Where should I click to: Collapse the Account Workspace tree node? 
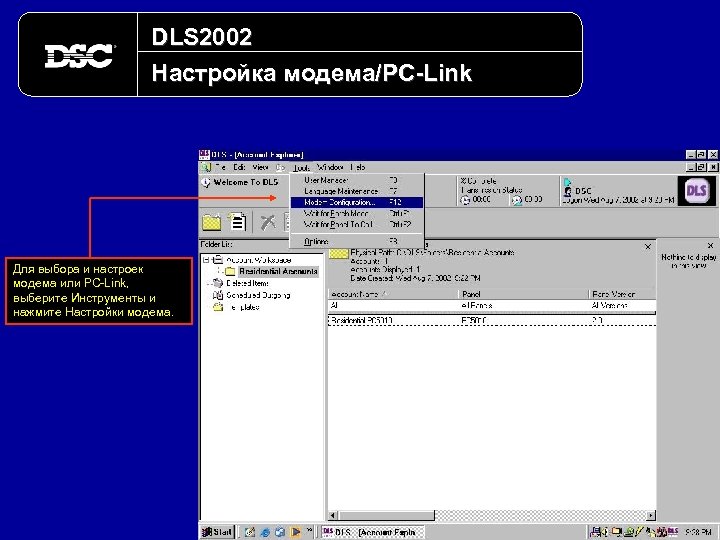click(x=206, y=260)
